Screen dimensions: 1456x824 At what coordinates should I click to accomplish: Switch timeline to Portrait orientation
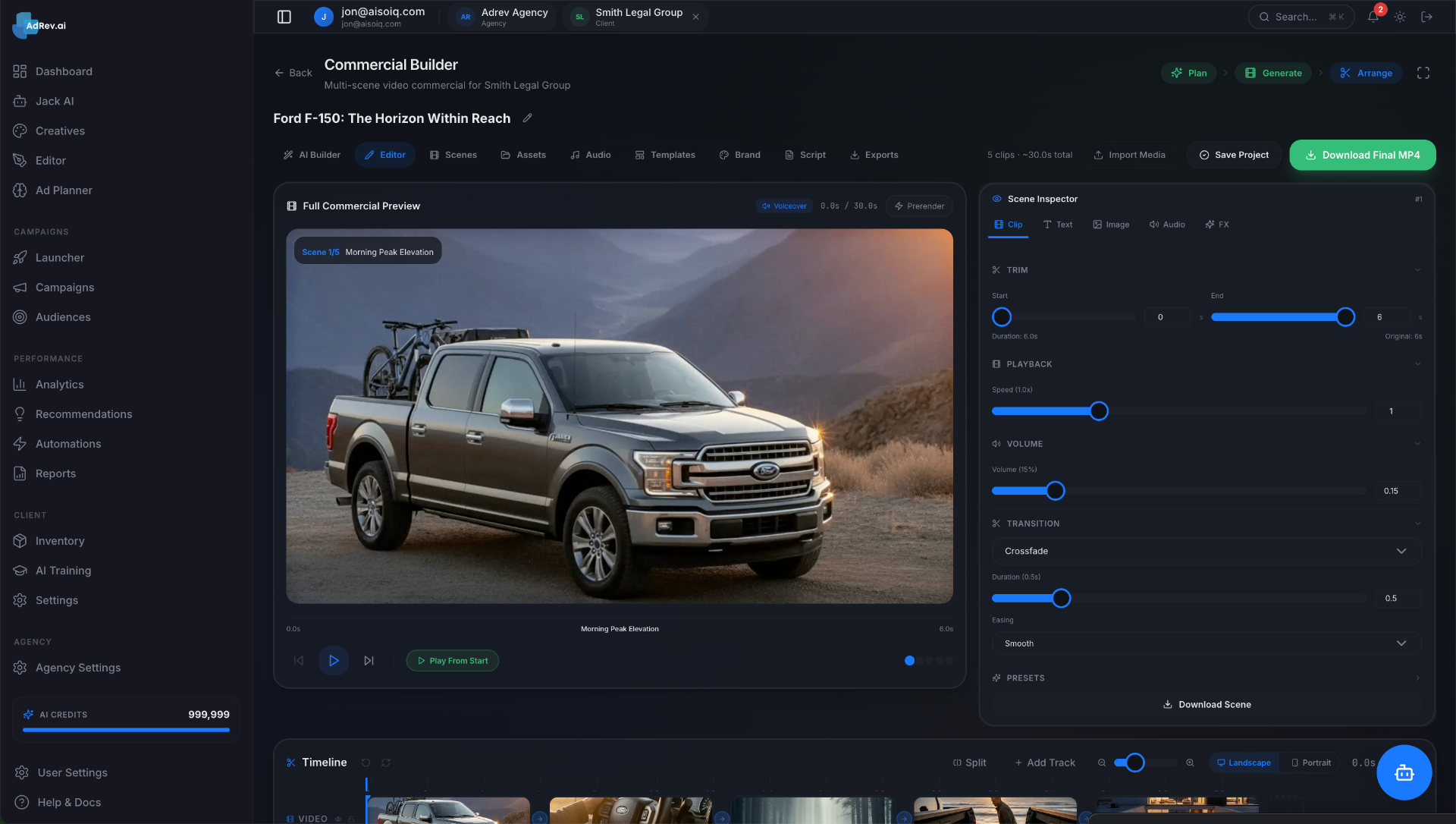1310,763
